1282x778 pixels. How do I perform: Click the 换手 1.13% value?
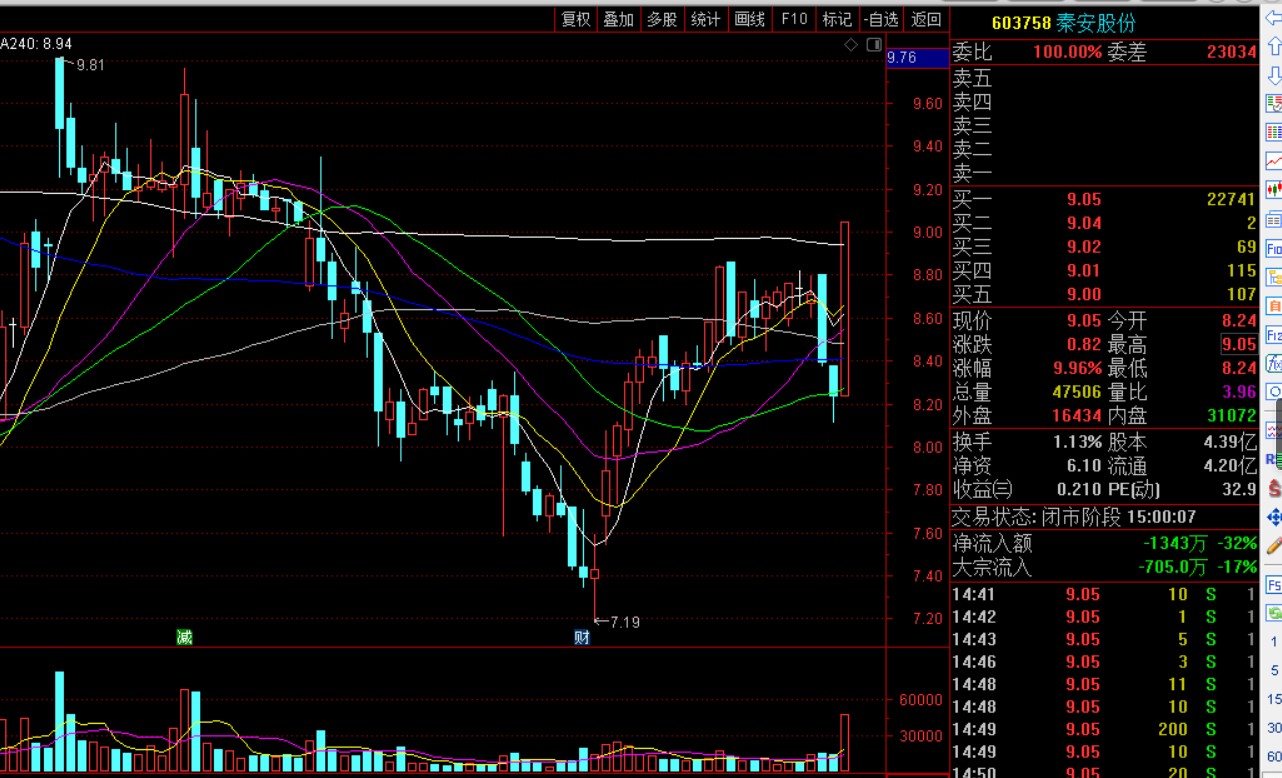point(1077,442)
